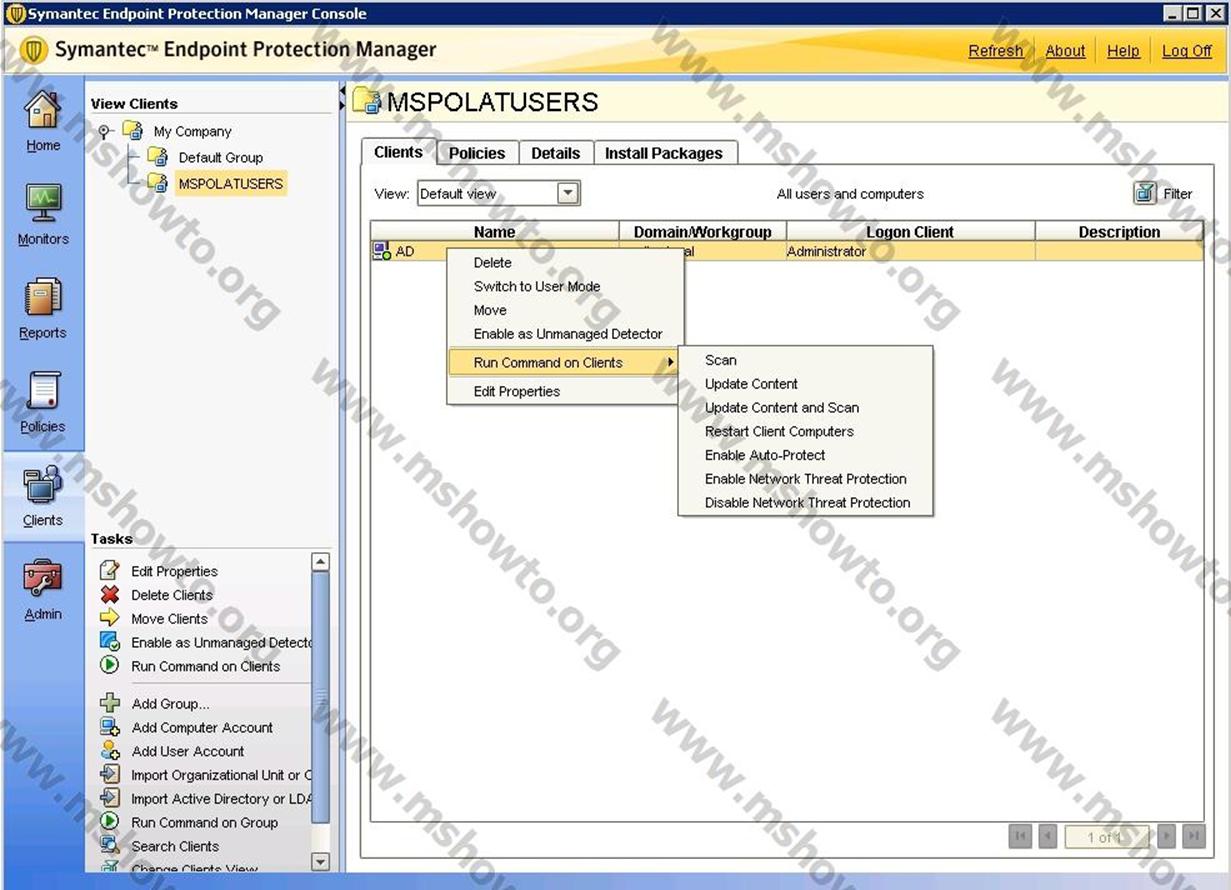Click the Import Organizational Unit icon

pos(110,774)
